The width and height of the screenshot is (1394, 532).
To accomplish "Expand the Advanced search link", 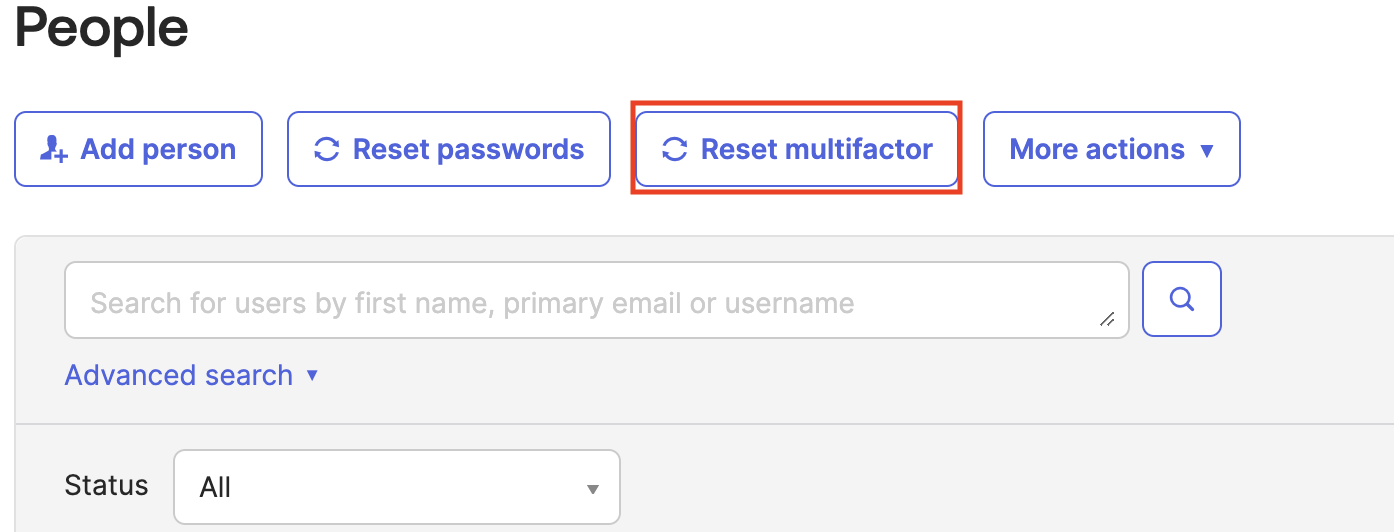I will pos(179,375).
